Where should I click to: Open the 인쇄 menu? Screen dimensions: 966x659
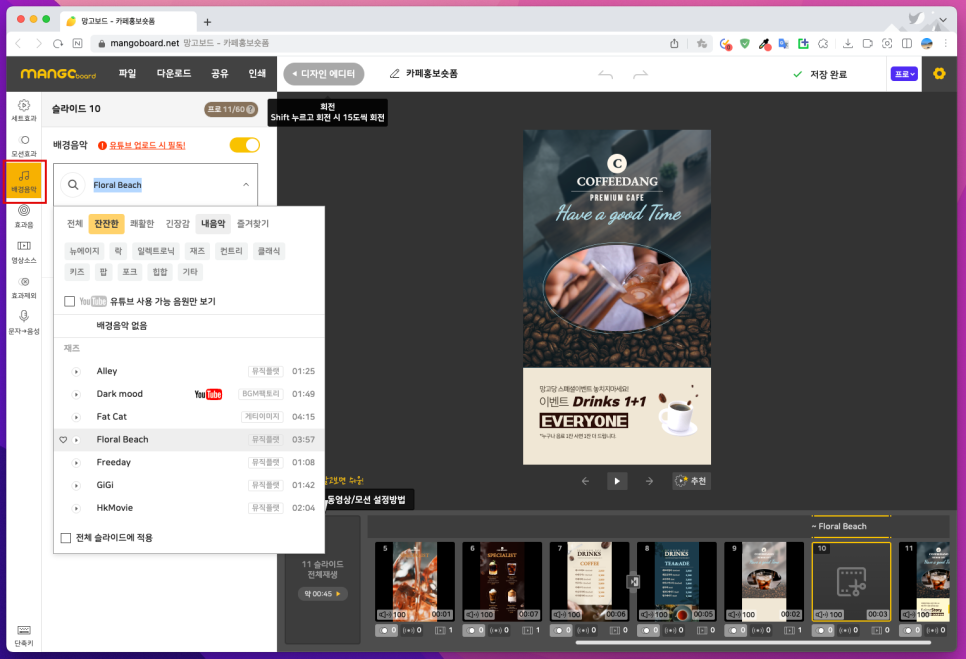click(x=257, y=73)
